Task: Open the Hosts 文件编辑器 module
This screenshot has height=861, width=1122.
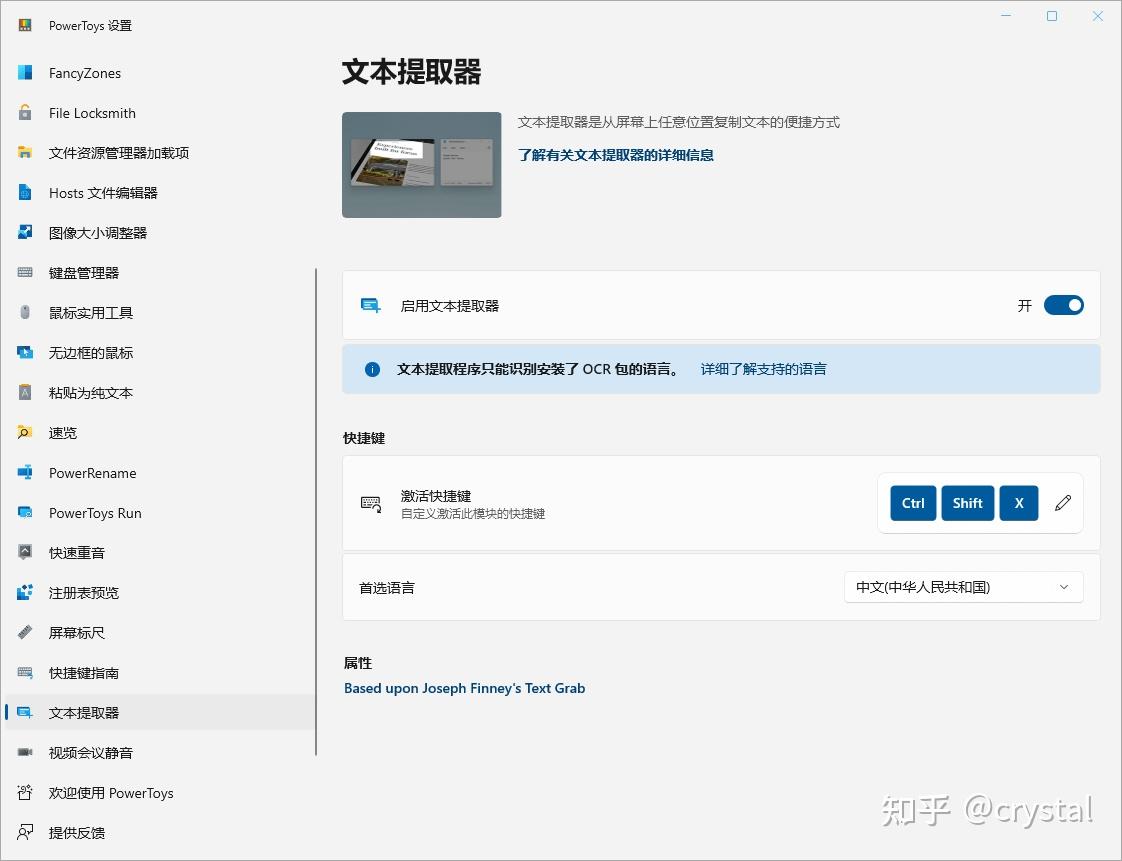Action: (102, 192)
